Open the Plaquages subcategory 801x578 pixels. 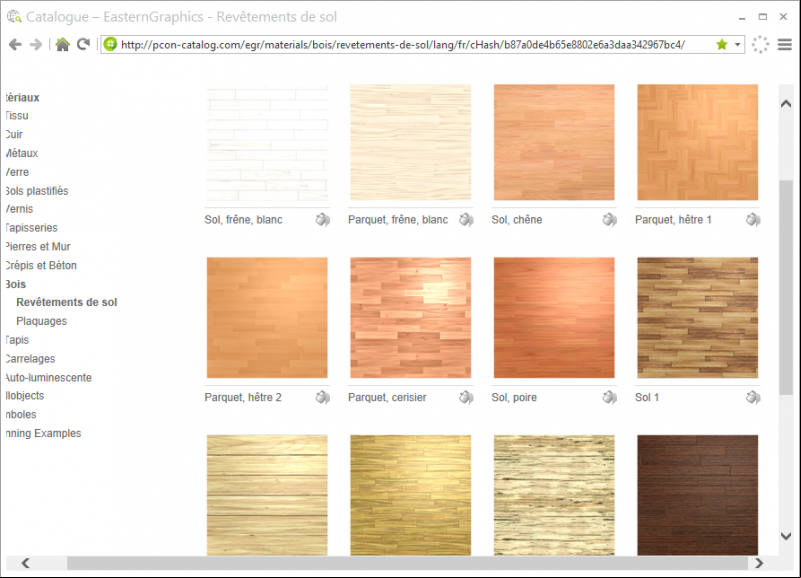click(41, 321)
